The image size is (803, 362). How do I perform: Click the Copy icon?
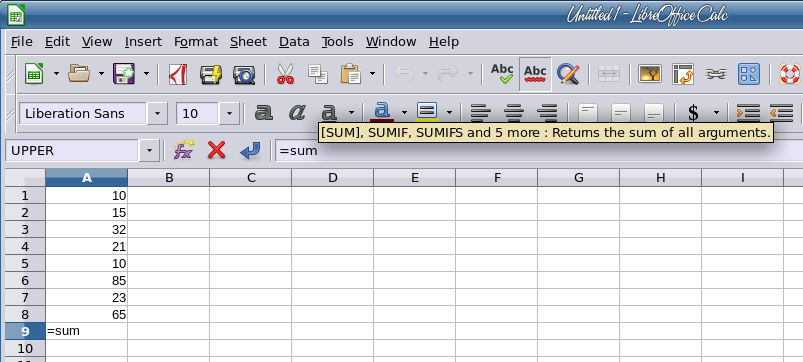(x=318, y=74)
